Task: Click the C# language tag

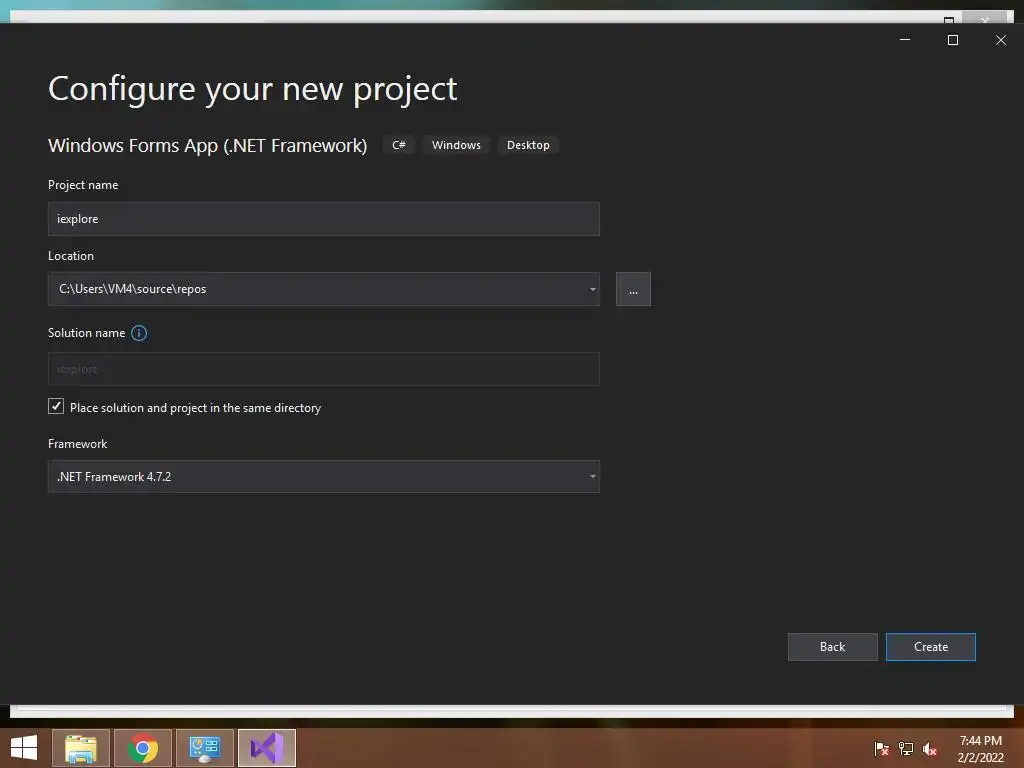Action: 399,145
